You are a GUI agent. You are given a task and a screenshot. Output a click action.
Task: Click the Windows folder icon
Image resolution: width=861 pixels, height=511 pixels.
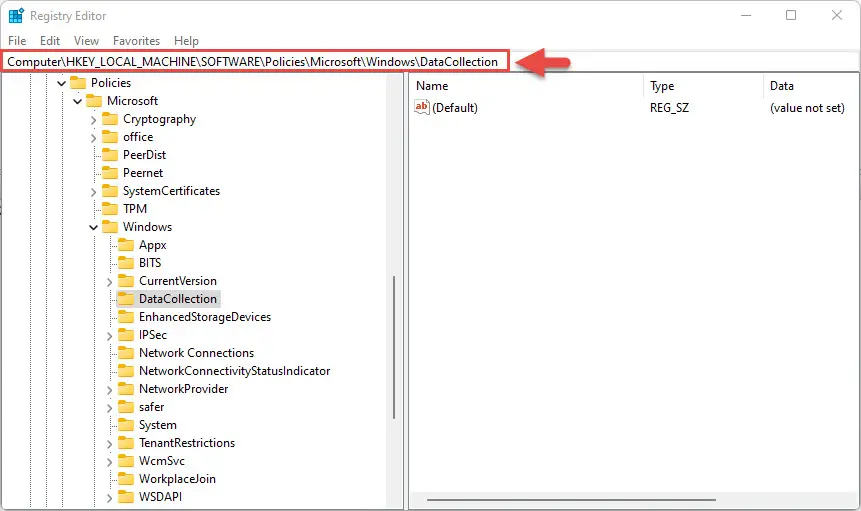pyautogui.click(x=110, y=227)
